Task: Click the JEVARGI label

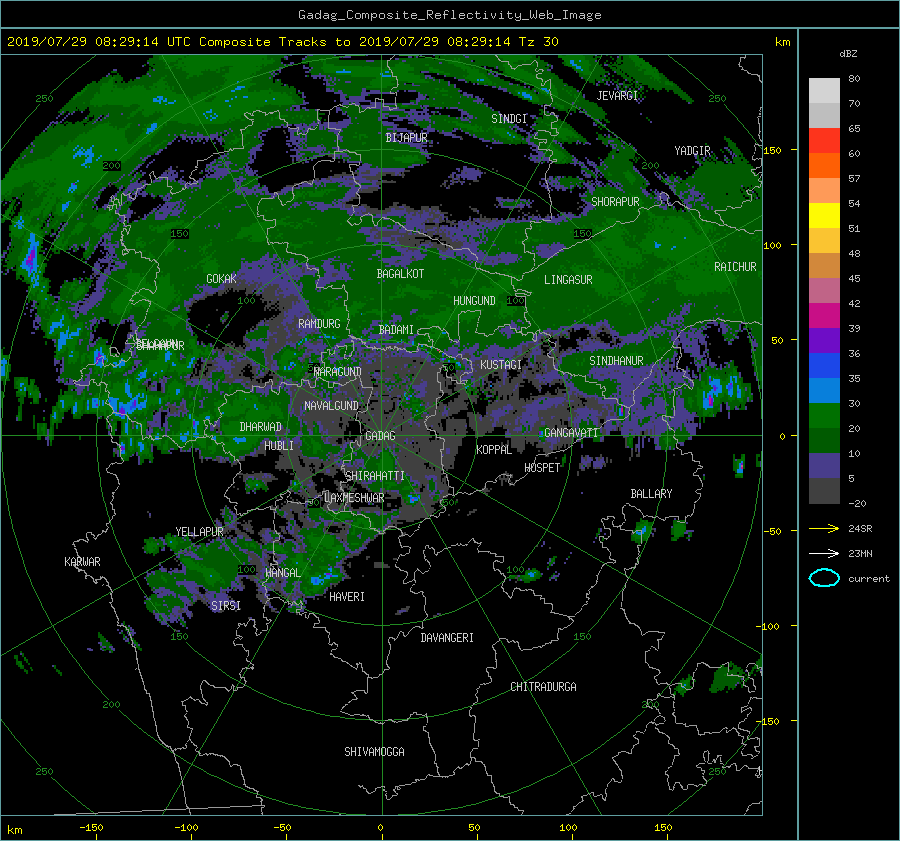Action: point(617,96)
